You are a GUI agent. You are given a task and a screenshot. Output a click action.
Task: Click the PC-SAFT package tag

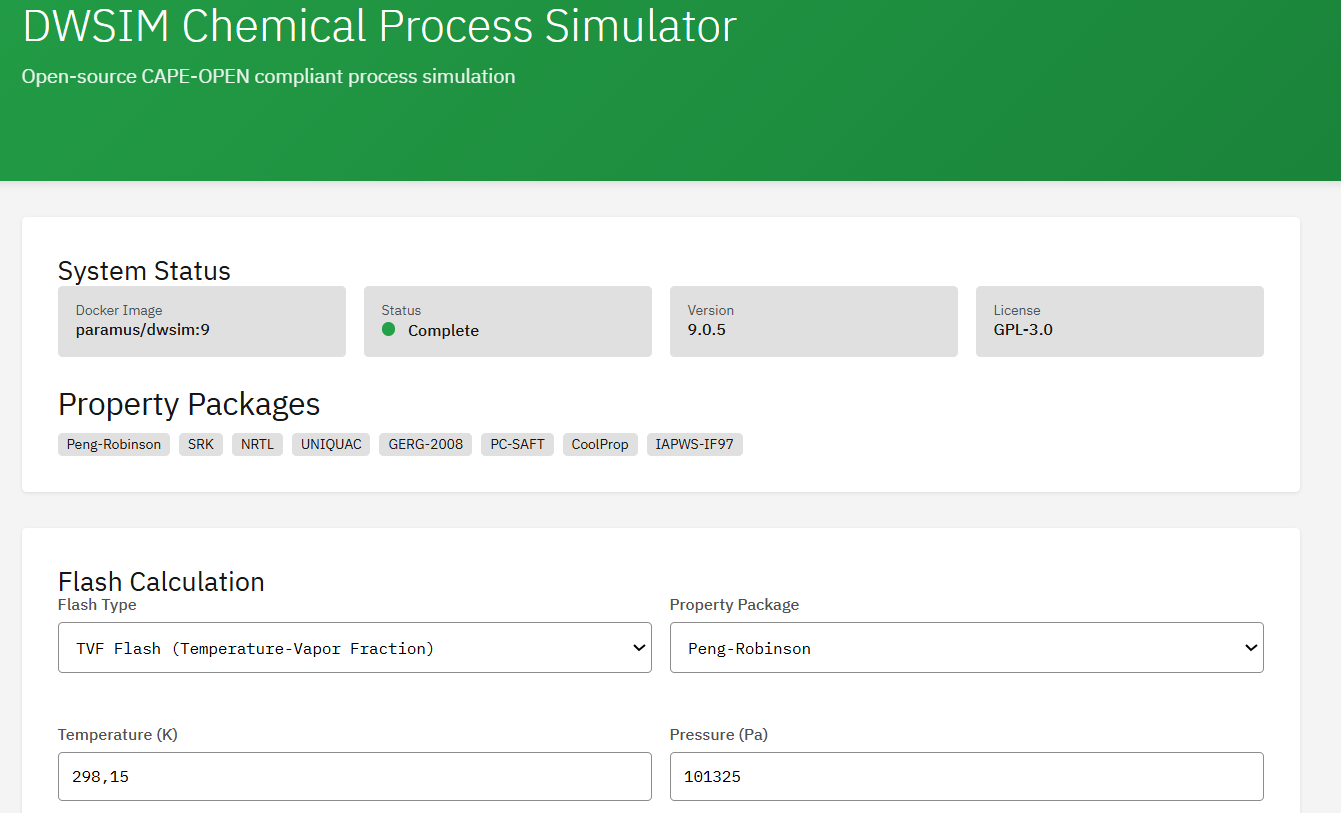pyautogui.click(x=517, y=444)
